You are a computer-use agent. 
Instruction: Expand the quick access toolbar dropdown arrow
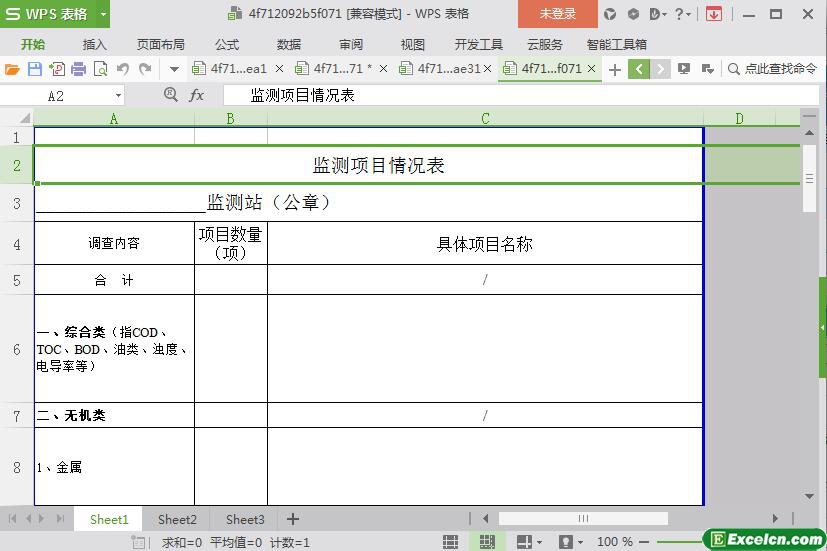pyautogui.click(x=174, y=69)
